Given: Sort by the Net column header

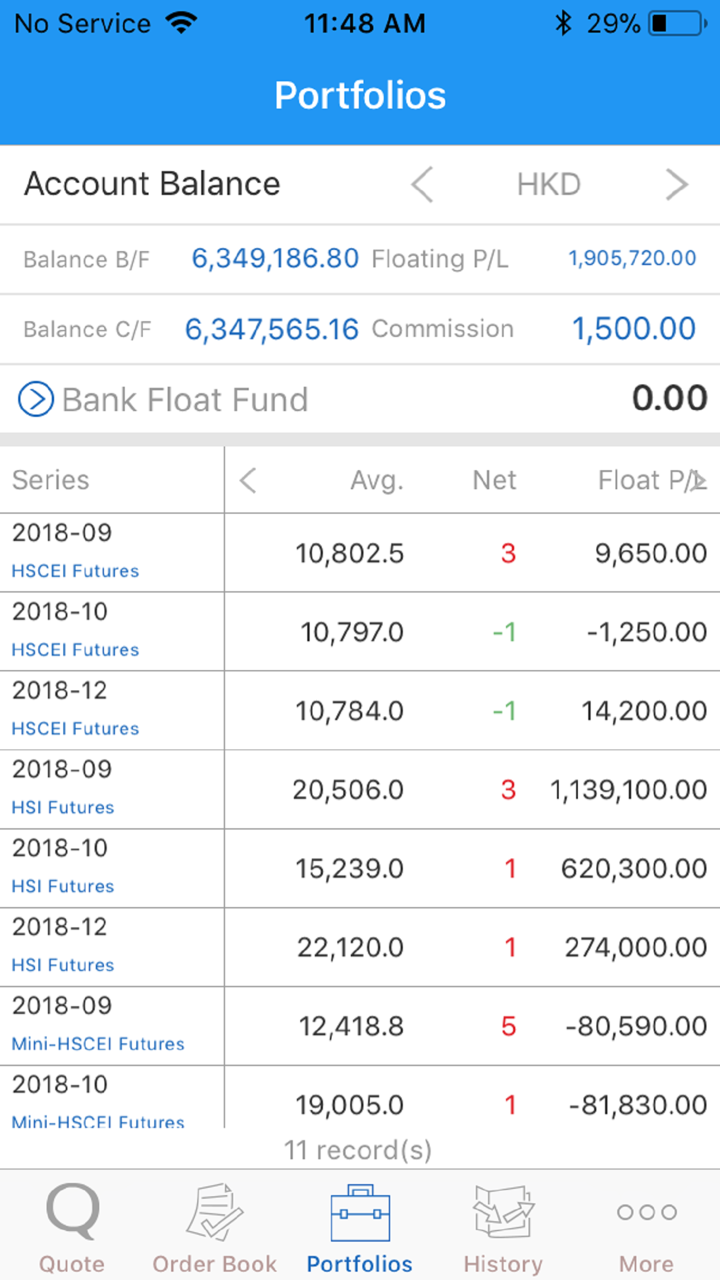Looking at the screenshot, I should click(x=494, y=481).
